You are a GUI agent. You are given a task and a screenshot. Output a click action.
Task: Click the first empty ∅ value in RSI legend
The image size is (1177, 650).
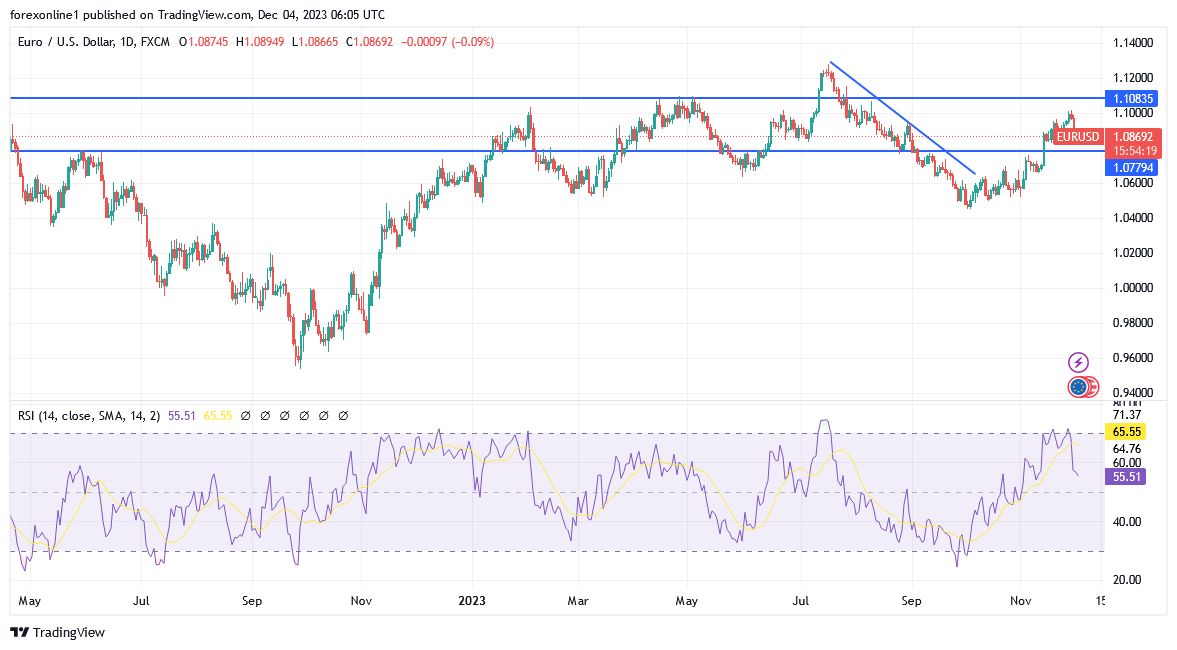pyautogui.click(x=246, y=413)
